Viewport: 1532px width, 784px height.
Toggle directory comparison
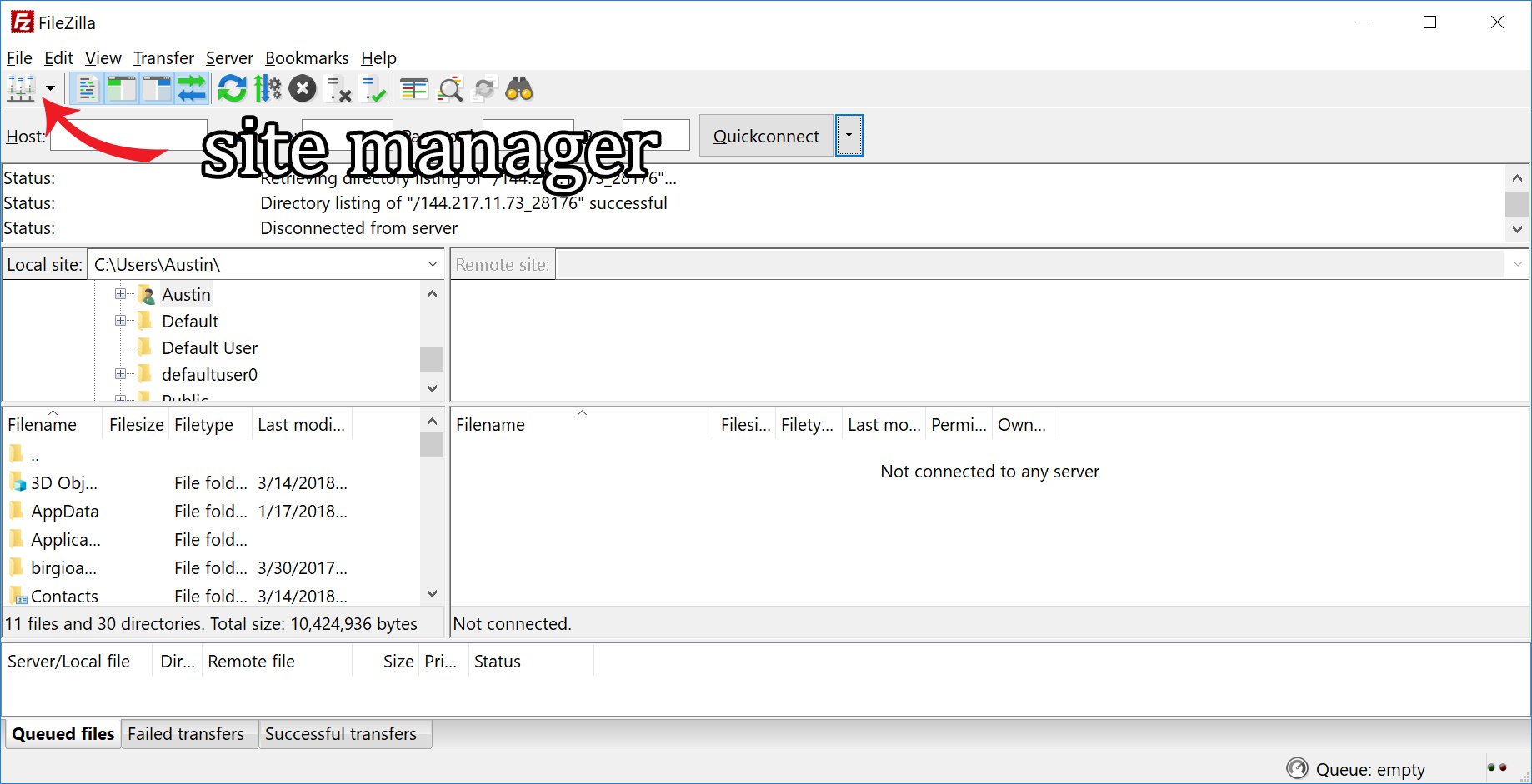pyautogui.click(x=450, y=88)
